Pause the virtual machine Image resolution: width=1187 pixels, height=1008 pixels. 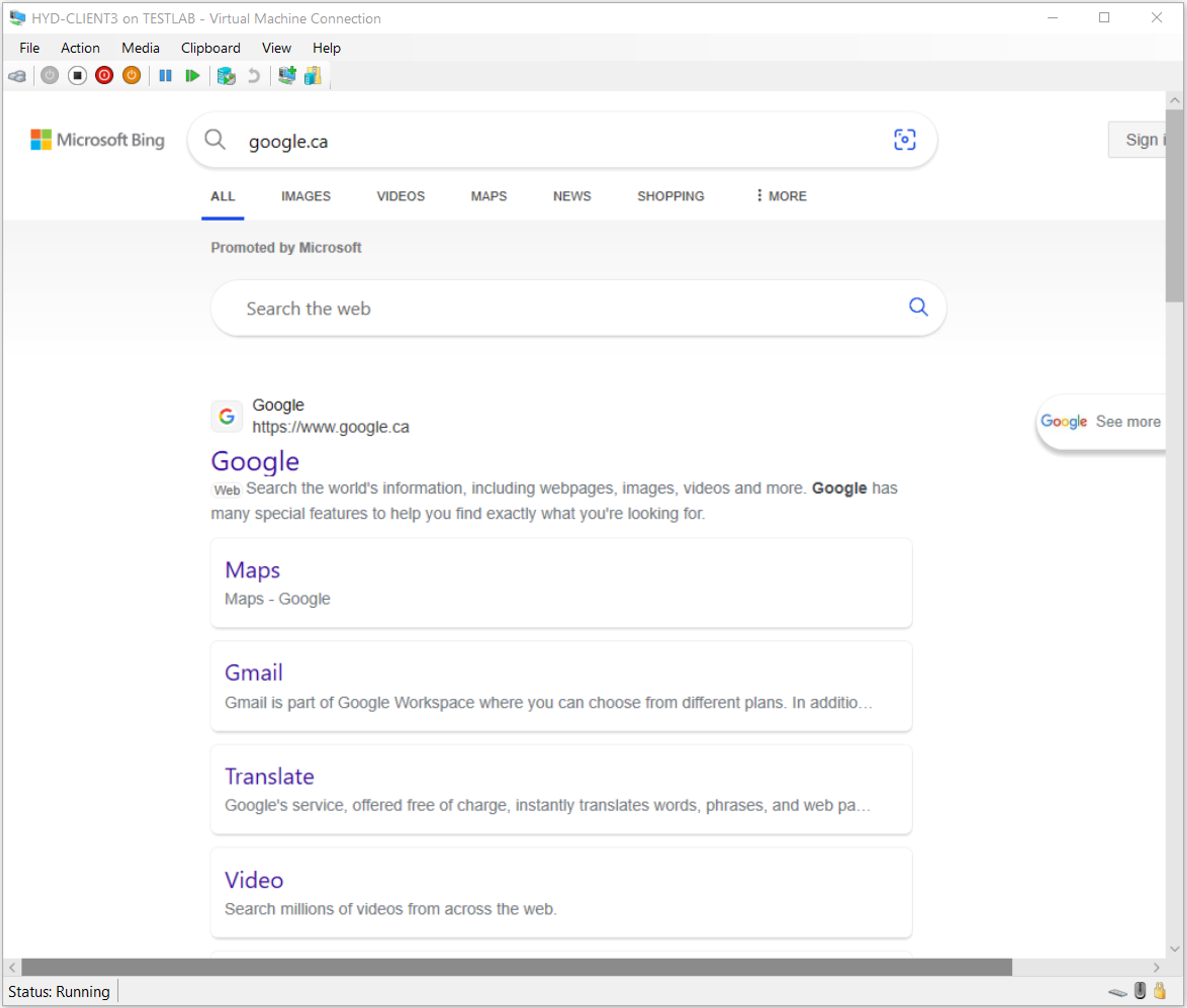[x=165, y=75]
